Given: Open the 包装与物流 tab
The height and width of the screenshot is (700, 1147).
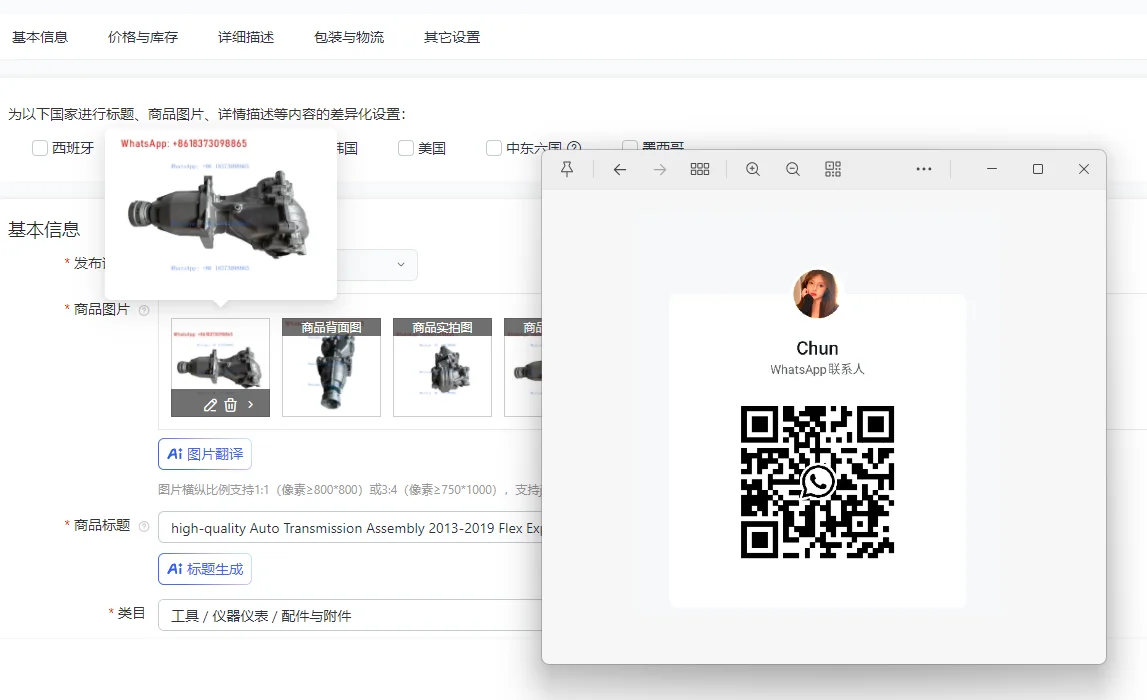Looking at the screenshot, I should click(348, 37).
